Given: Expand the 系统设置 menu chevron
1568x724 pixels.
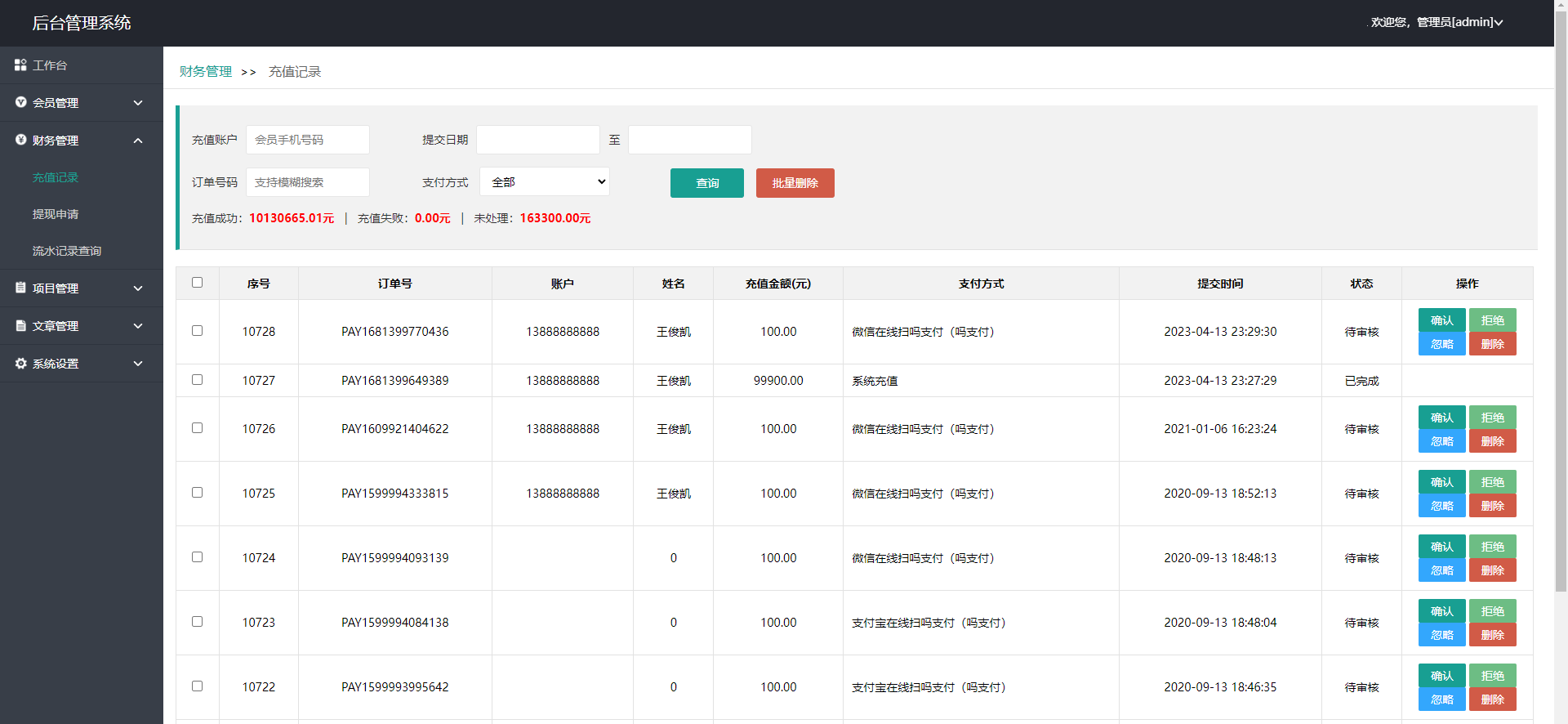Looking at the screenshot, I should tap(138, 364).
